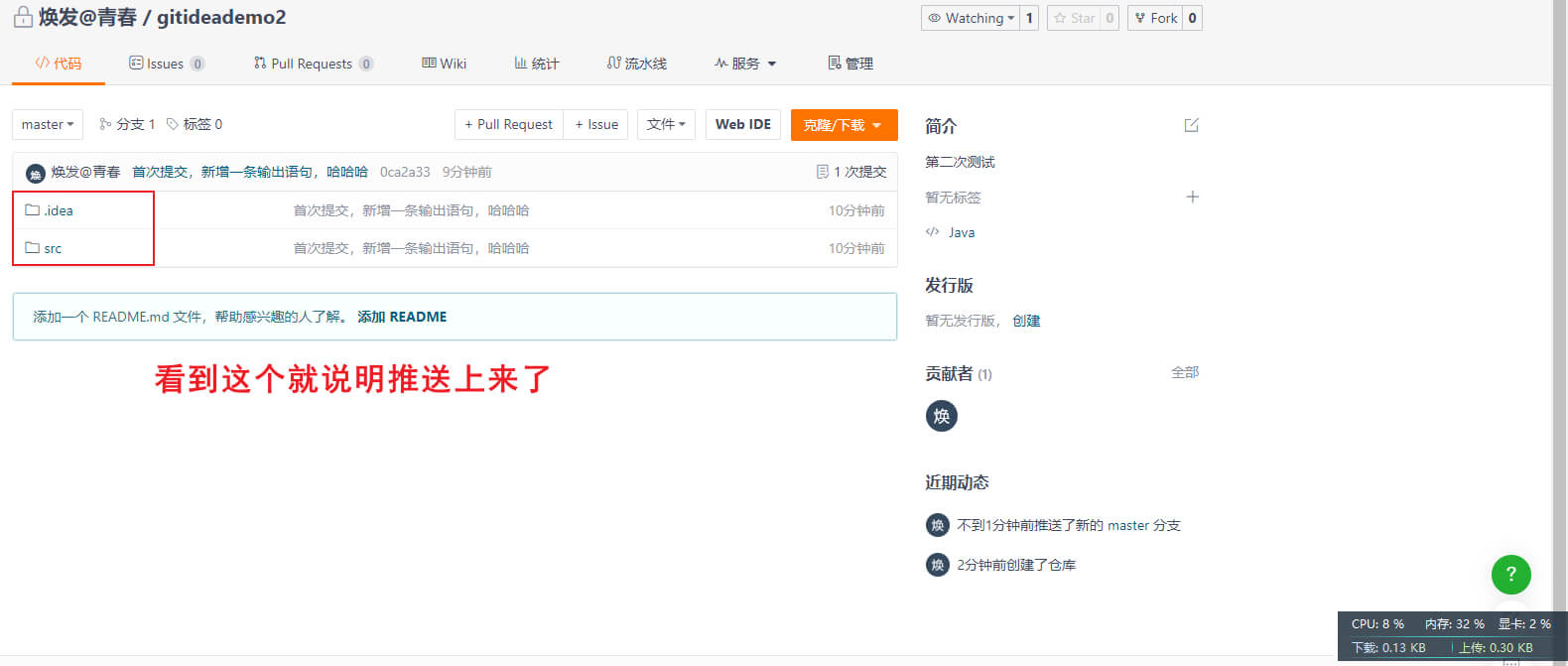Expand the Watching dropdown
This screenshot has height=666, width=1568.
coord(971,18)
